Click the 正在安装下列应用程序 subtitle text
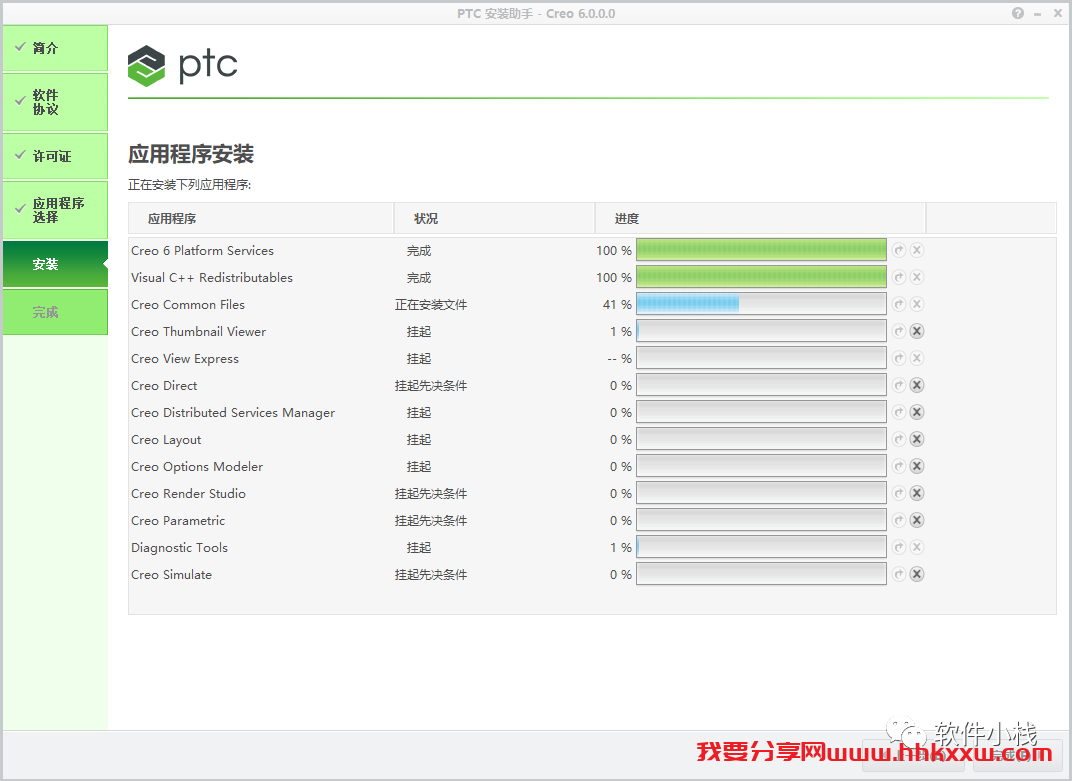This screenshot has height=781, width=1072. click(189, 185)
